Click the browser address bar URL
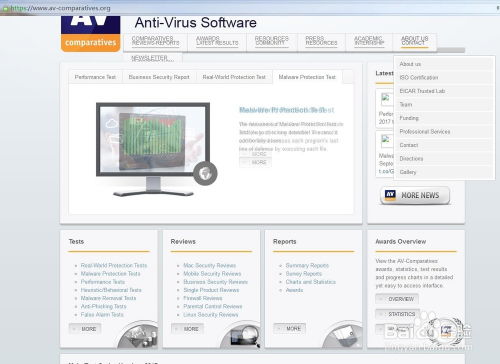 [60, 8]
